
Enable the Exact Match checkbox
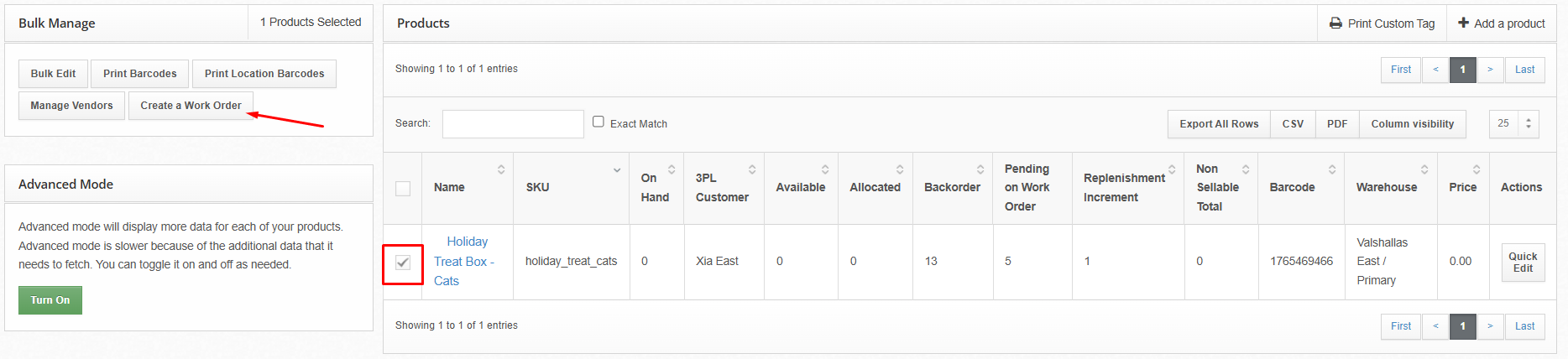pyautogui.click(x=598, y=122)
